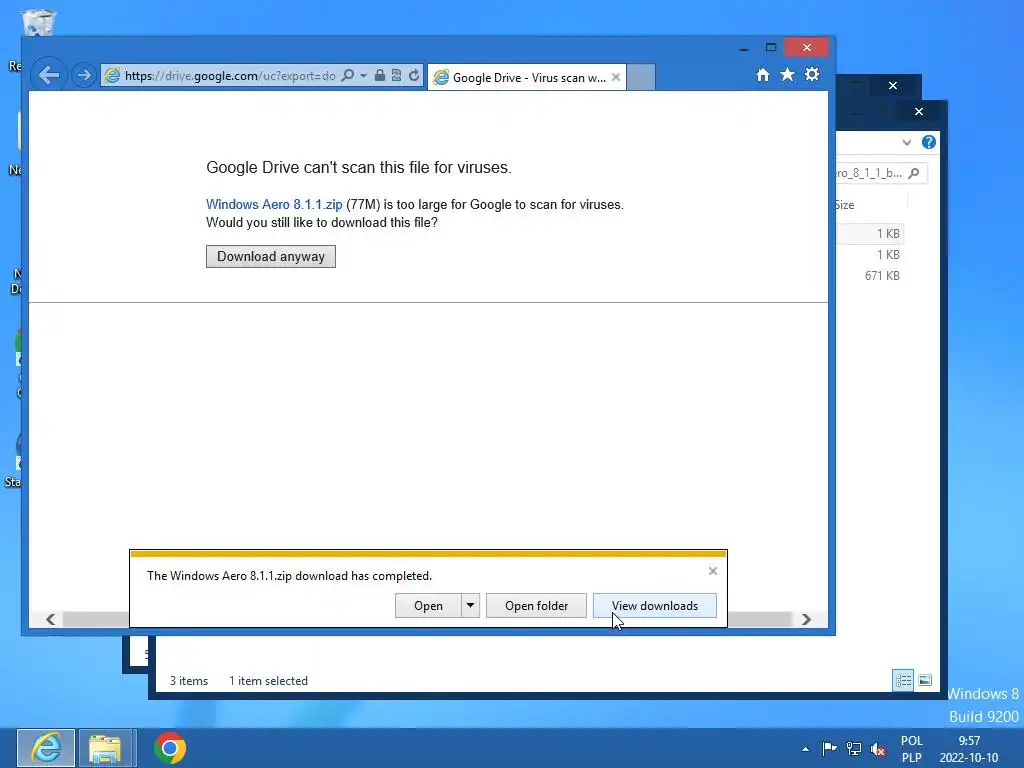
Task: Click the muted volume speaker tray icon
Action: coord(878,748)
